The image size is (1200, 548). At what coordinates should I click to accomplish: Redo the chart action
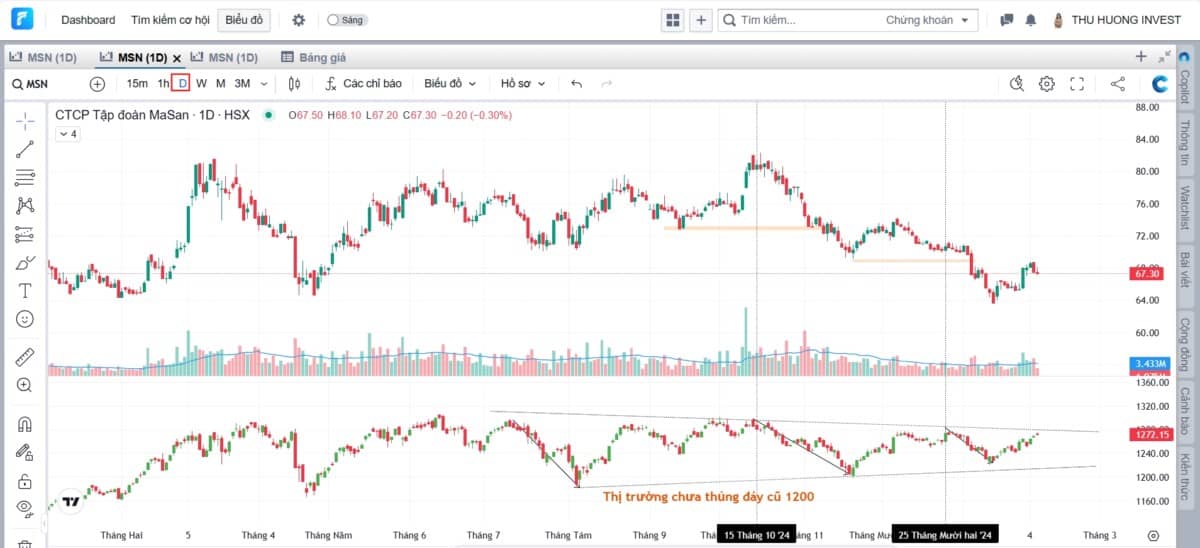606,84
